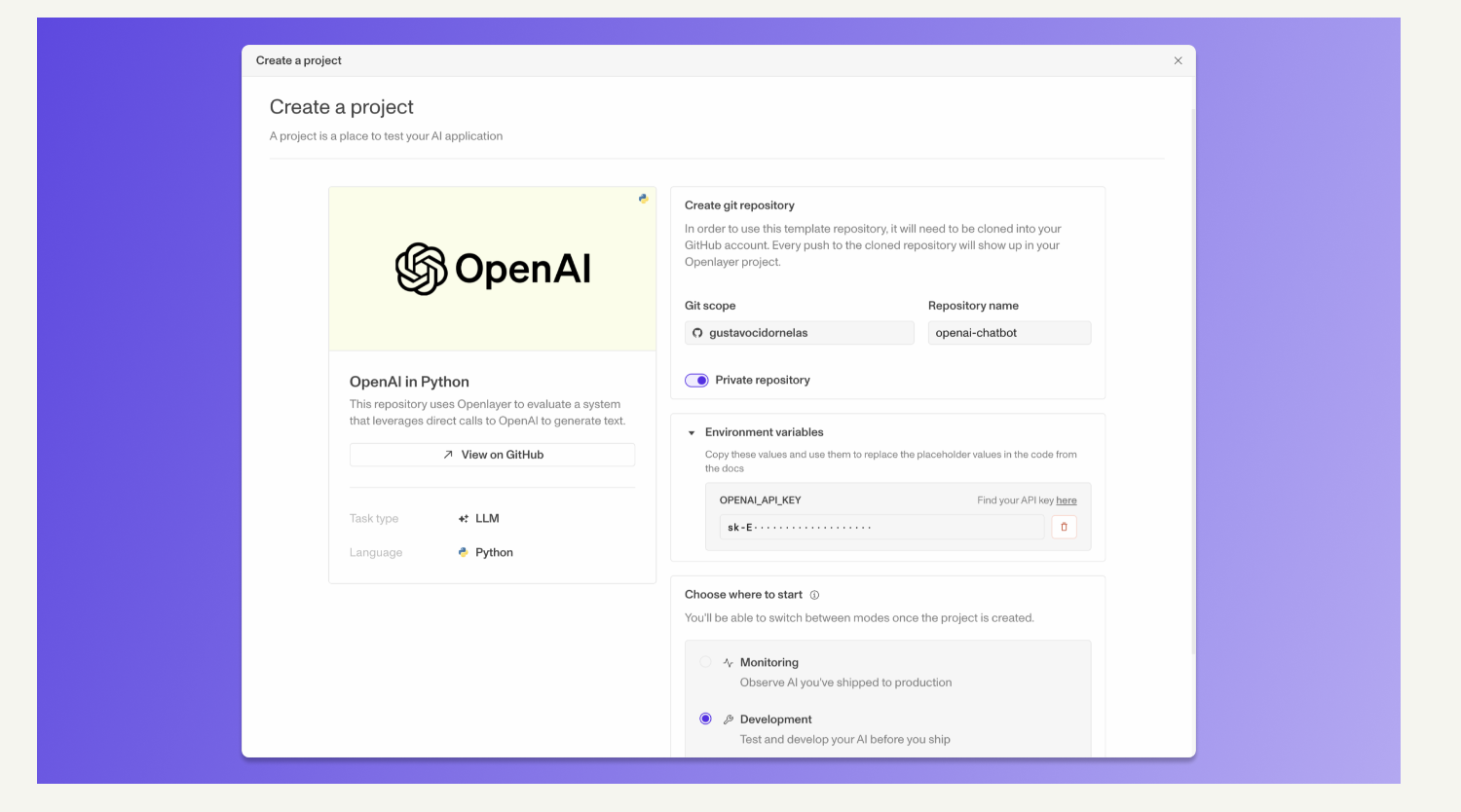Collapse the Environment variables section
Image resolution: width=1461 pixels, height=812 pixels.
point(692,432)
